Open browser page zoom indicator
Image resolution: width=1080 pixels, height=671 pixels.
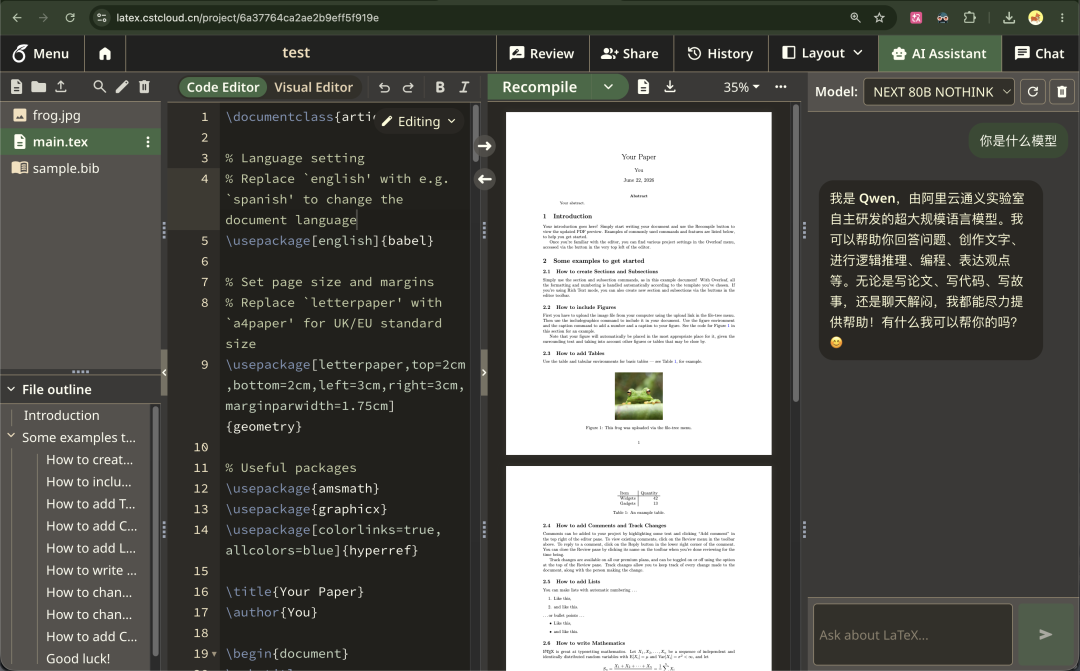pos(855,18)
